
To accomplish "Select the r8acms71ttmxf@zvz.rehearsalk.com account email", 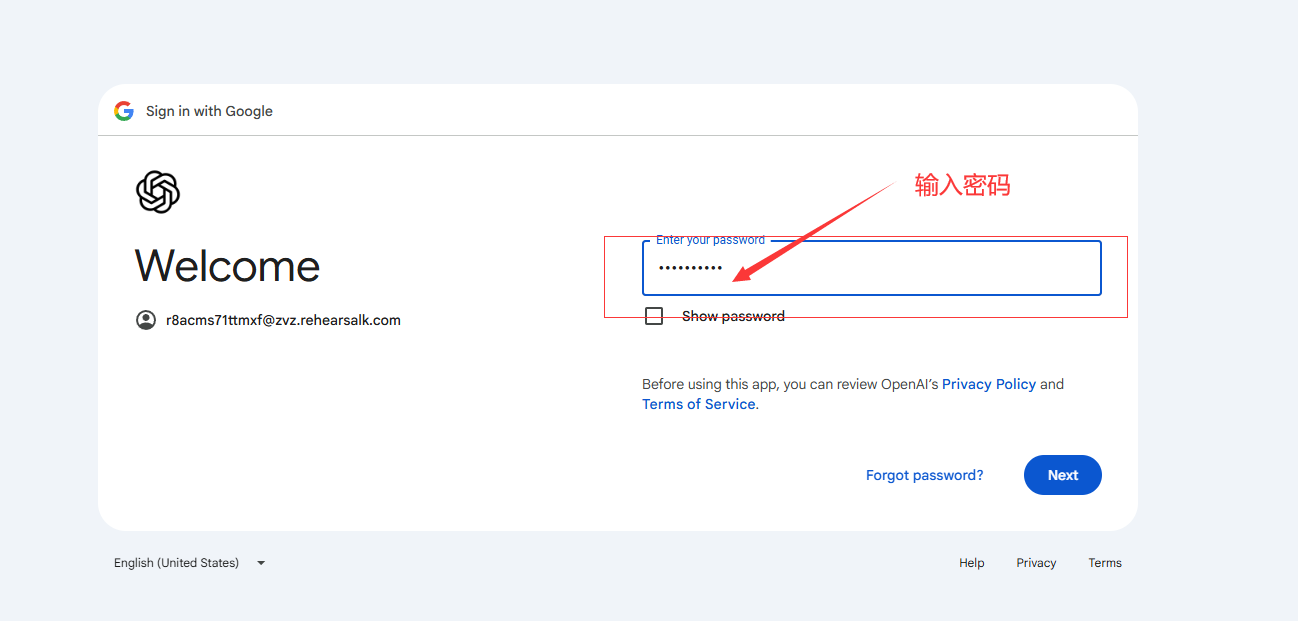I will click(x=283, y=320).
